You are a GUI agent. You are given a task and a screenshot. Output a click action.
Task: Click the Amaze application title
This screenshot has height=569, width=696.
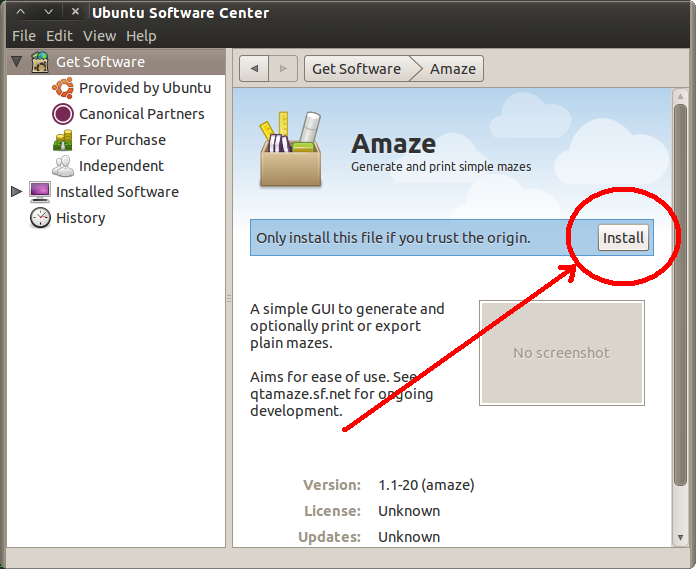[393, 144]
